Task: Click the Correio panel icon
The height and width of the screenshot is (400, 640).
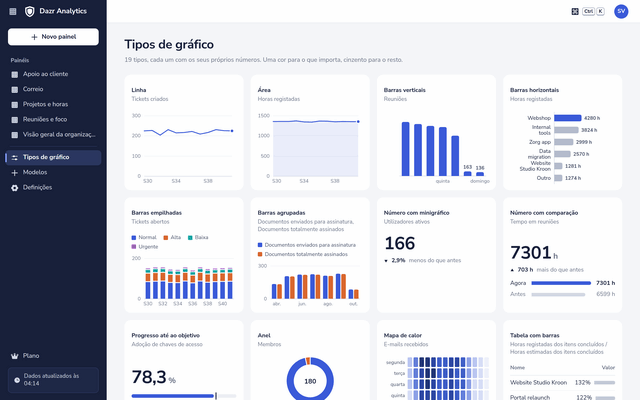Action: [15, 89]
